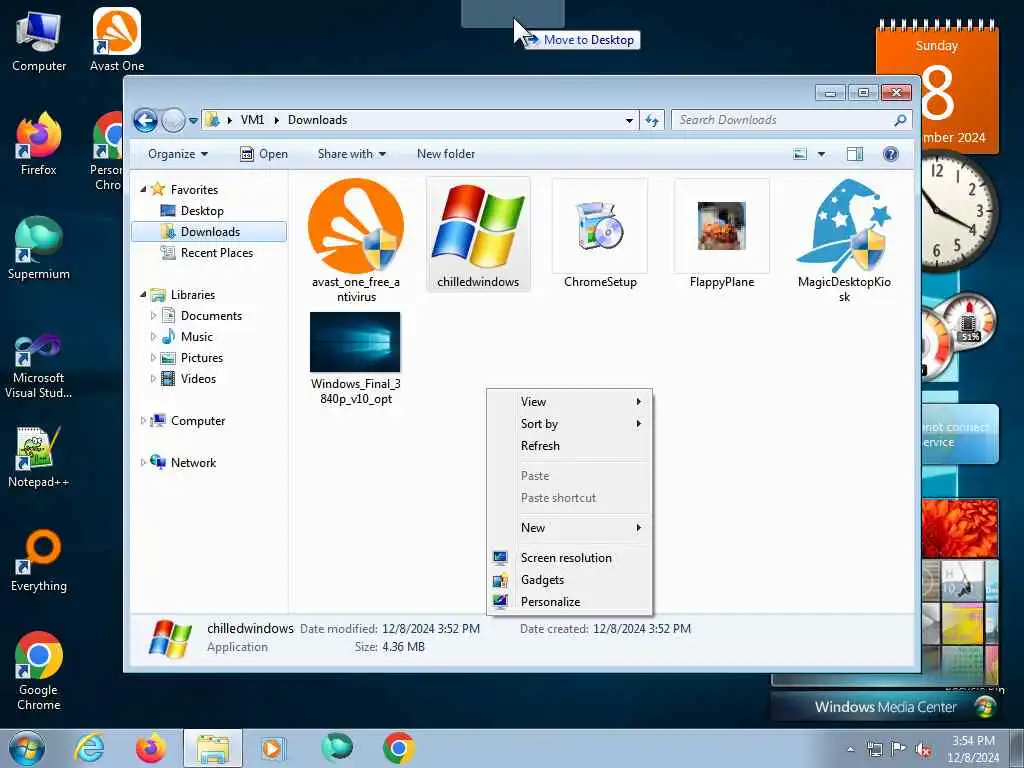Toggle the preview pane button

click(855, 154)
